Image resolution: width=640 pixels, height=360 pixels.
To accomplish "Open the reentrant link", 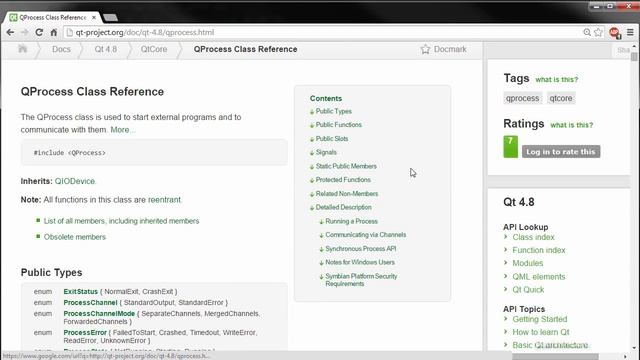I will tap(164, 200).
